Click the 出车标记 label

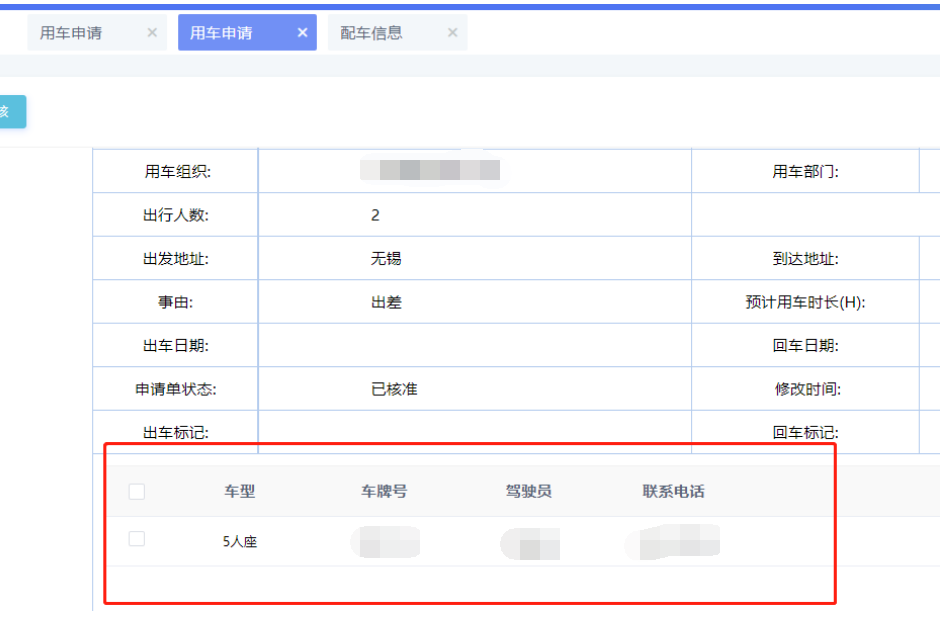176,432
